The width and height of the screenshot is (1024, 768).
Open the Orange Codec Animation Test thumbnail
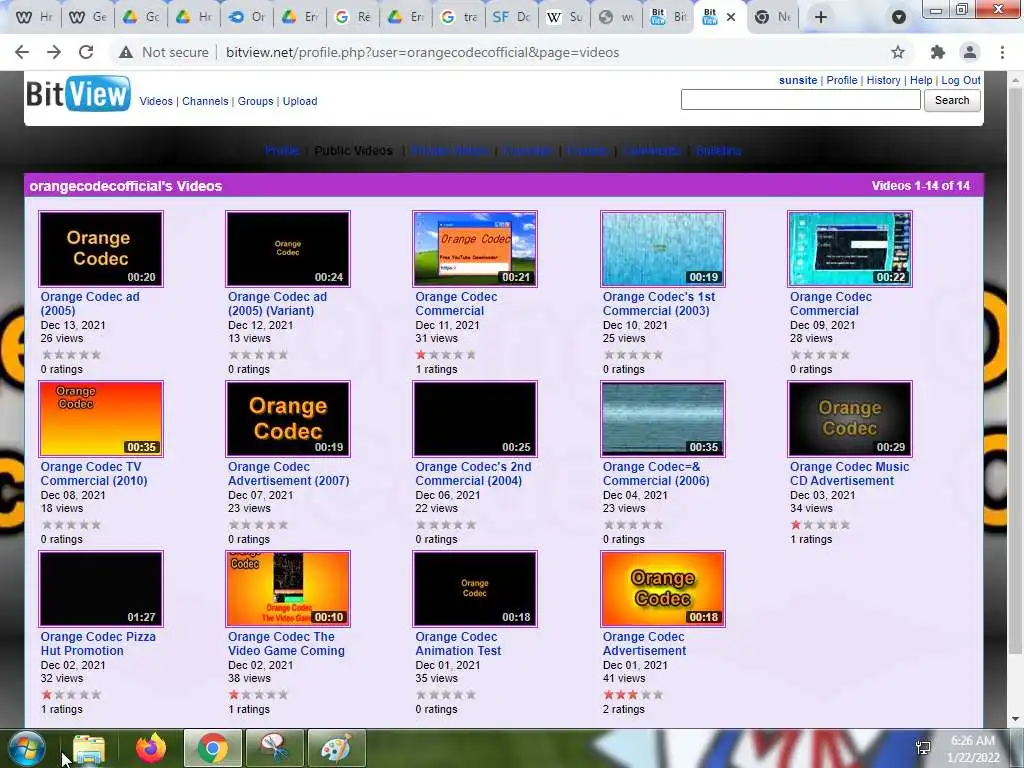tap(475, 588)
